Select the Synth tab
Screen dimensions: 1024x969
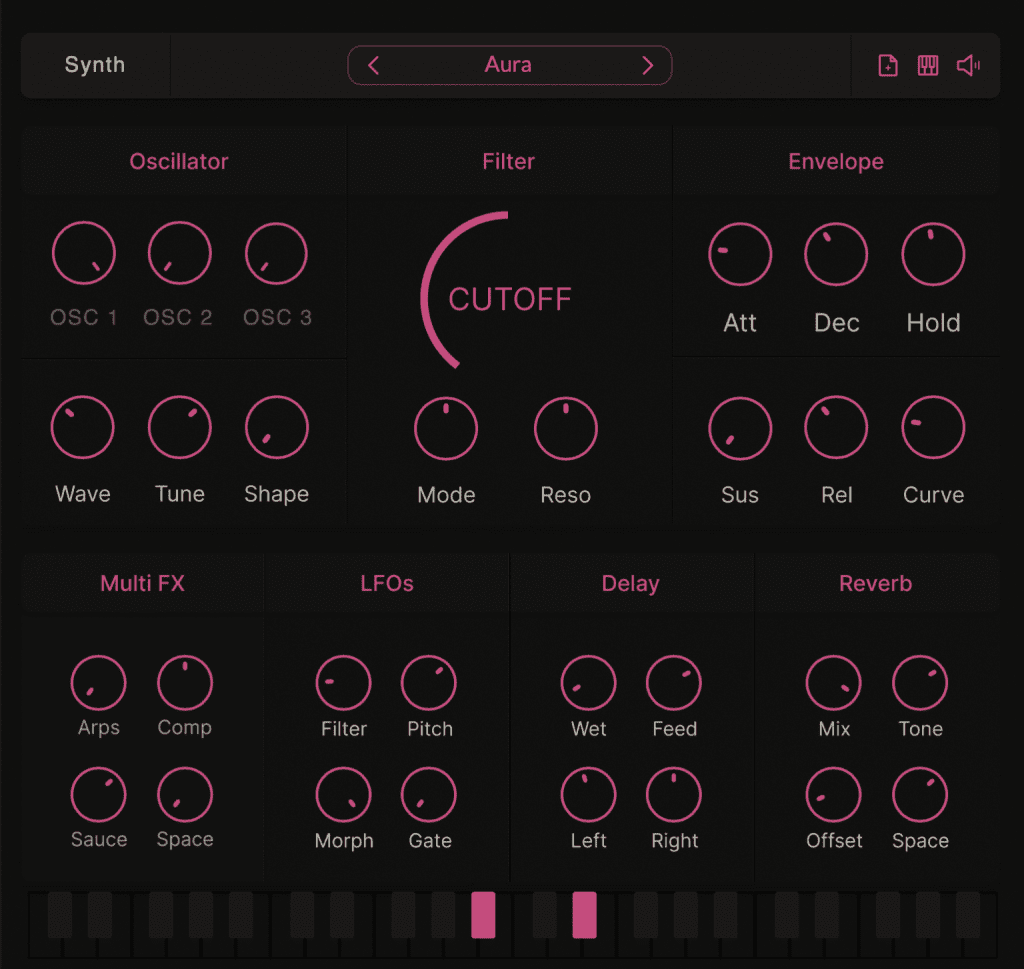pyautogui.click(x=95, y=65)
